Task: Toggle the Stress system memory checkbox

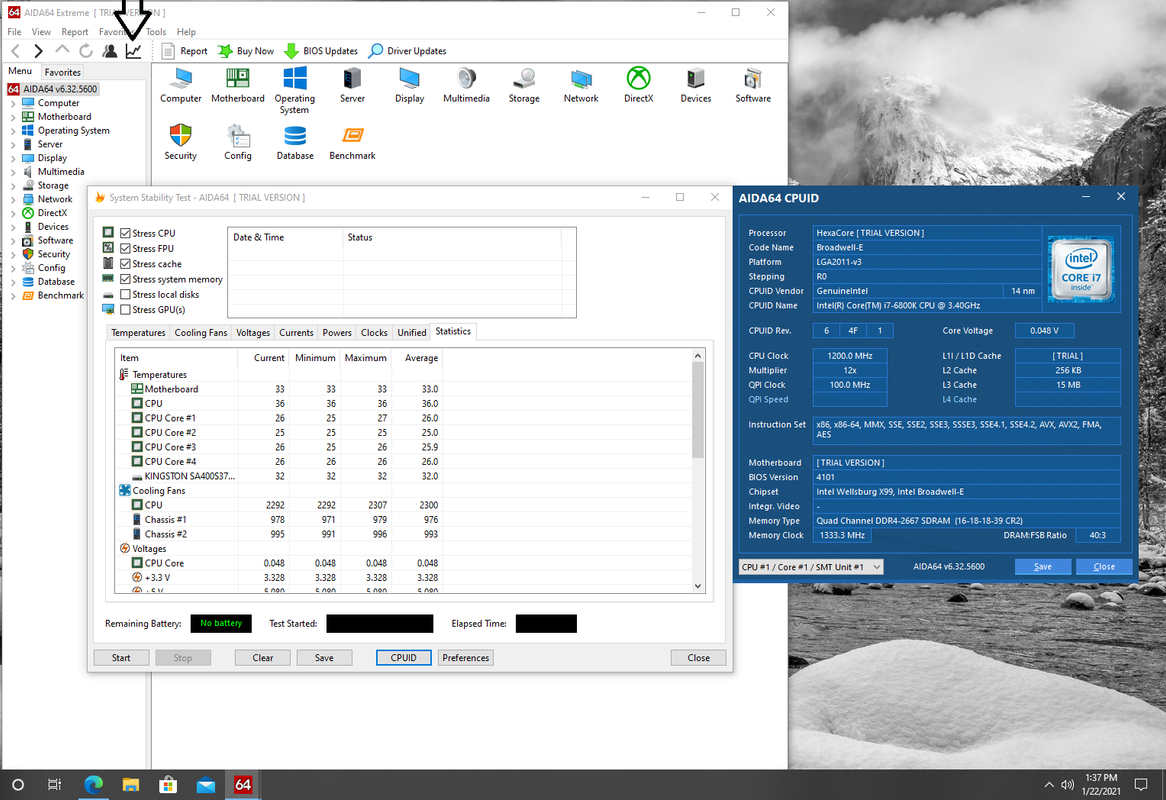Action: coord(125,280)
